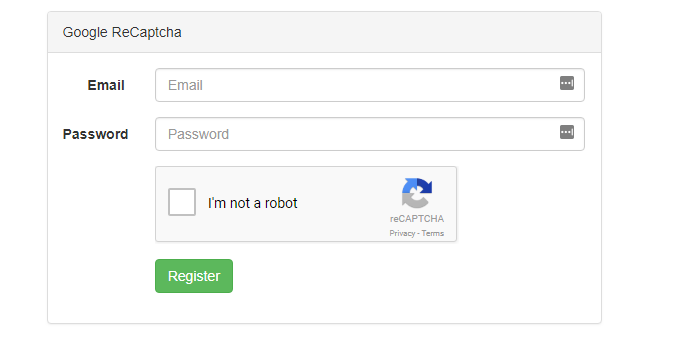This screenshot has width=678, height=360.
Task: Click the reCAPTCHA text under the logo
Action: click(417, 219)
